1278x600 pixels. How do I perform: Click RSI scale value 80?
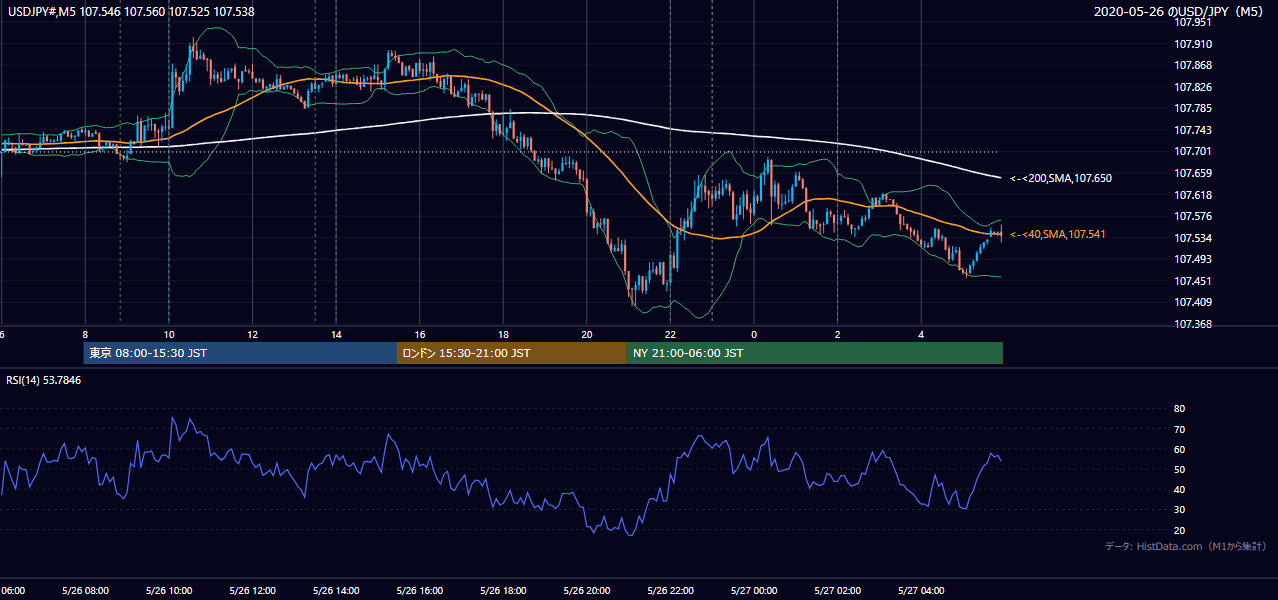[x=1180, y=409]
